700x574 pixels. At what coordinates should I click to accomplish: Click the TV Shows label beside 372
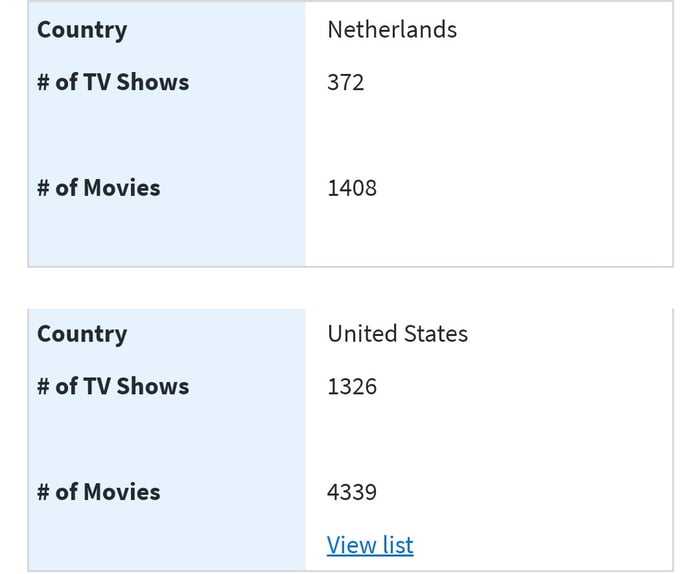click(113, 82)
